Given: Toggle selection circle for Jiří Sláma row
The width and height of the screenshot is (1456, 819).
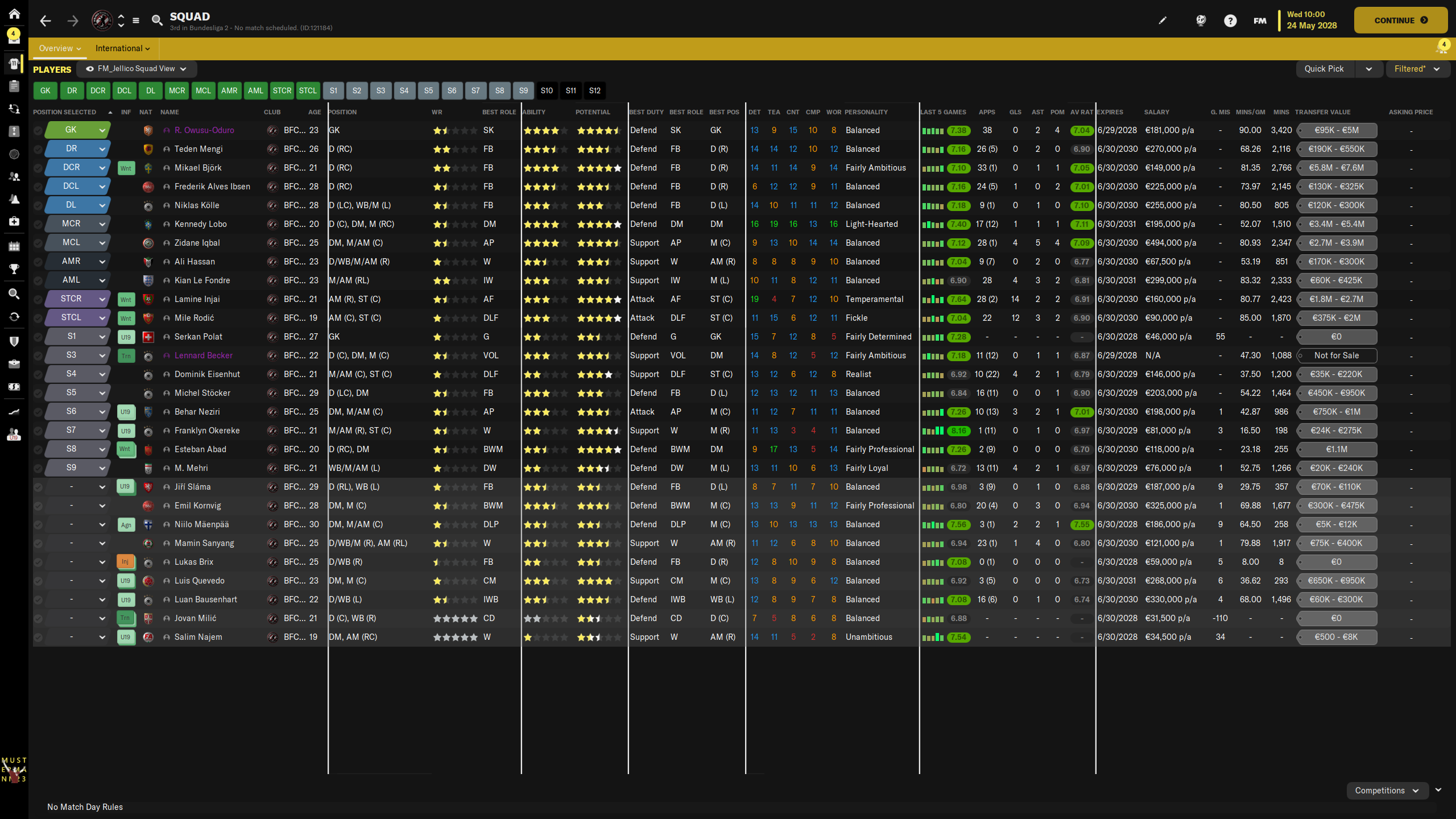Looking at the screenshot, I should coord(38,487).
